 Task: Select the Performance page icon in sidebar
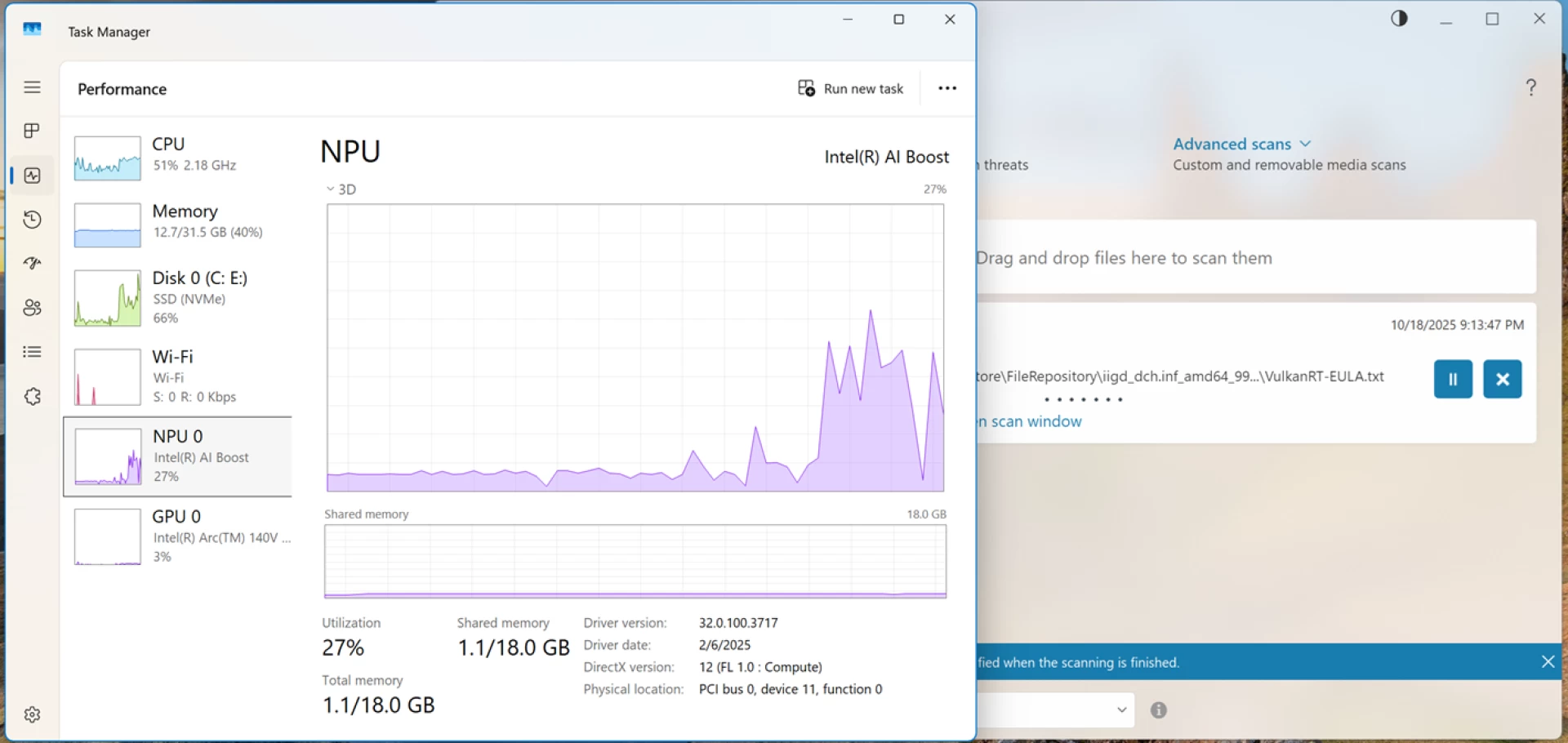(x=32, y=176)
